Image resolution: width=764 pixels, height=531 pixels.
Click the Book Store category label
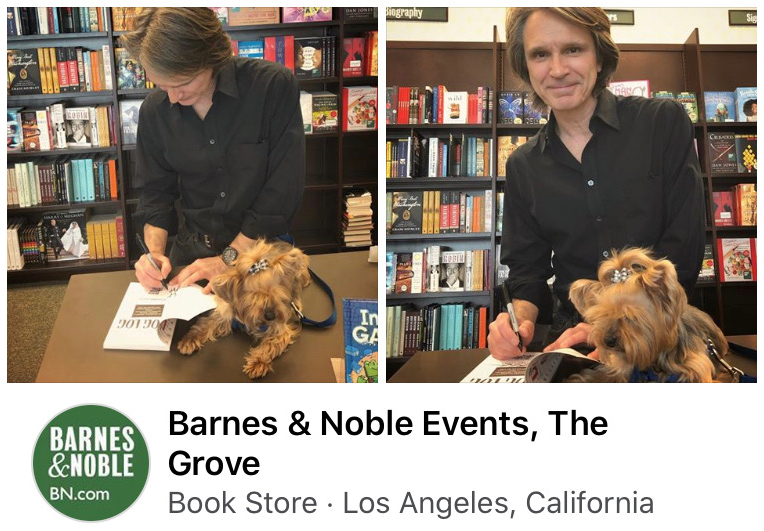click(243, 503)
